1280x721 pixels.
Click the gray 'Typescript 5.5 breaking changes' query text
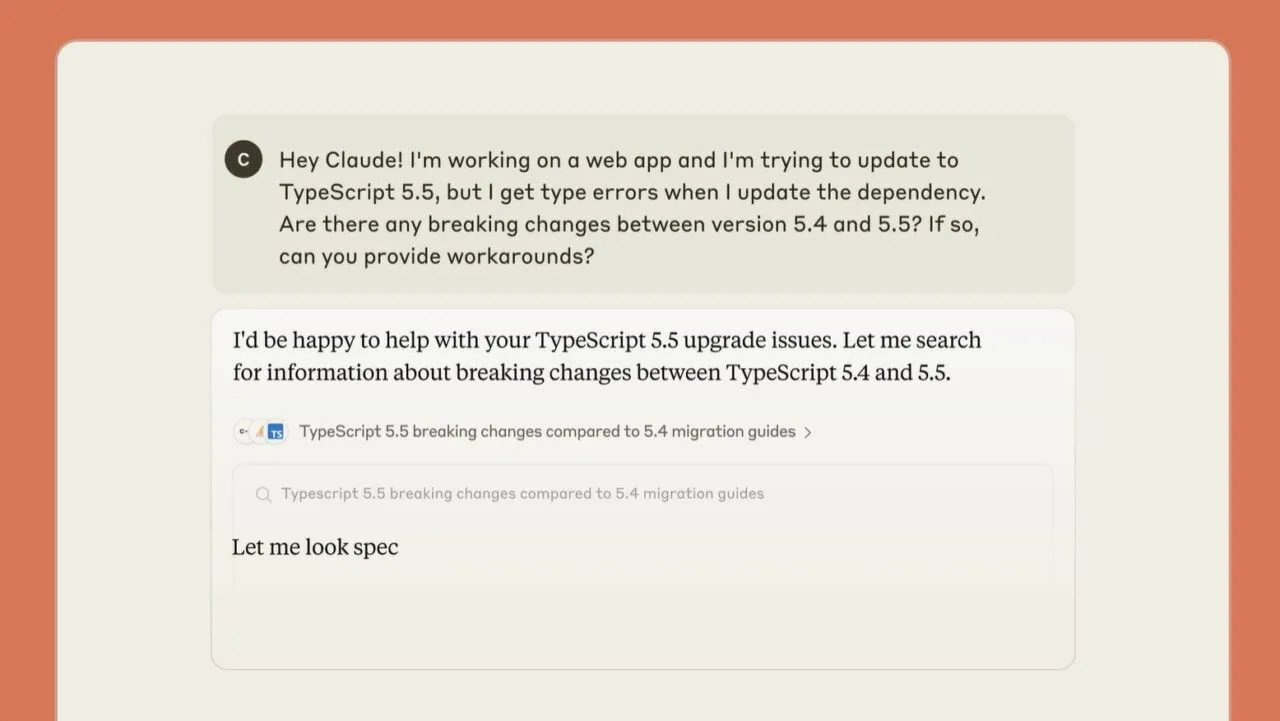[522, 493]
